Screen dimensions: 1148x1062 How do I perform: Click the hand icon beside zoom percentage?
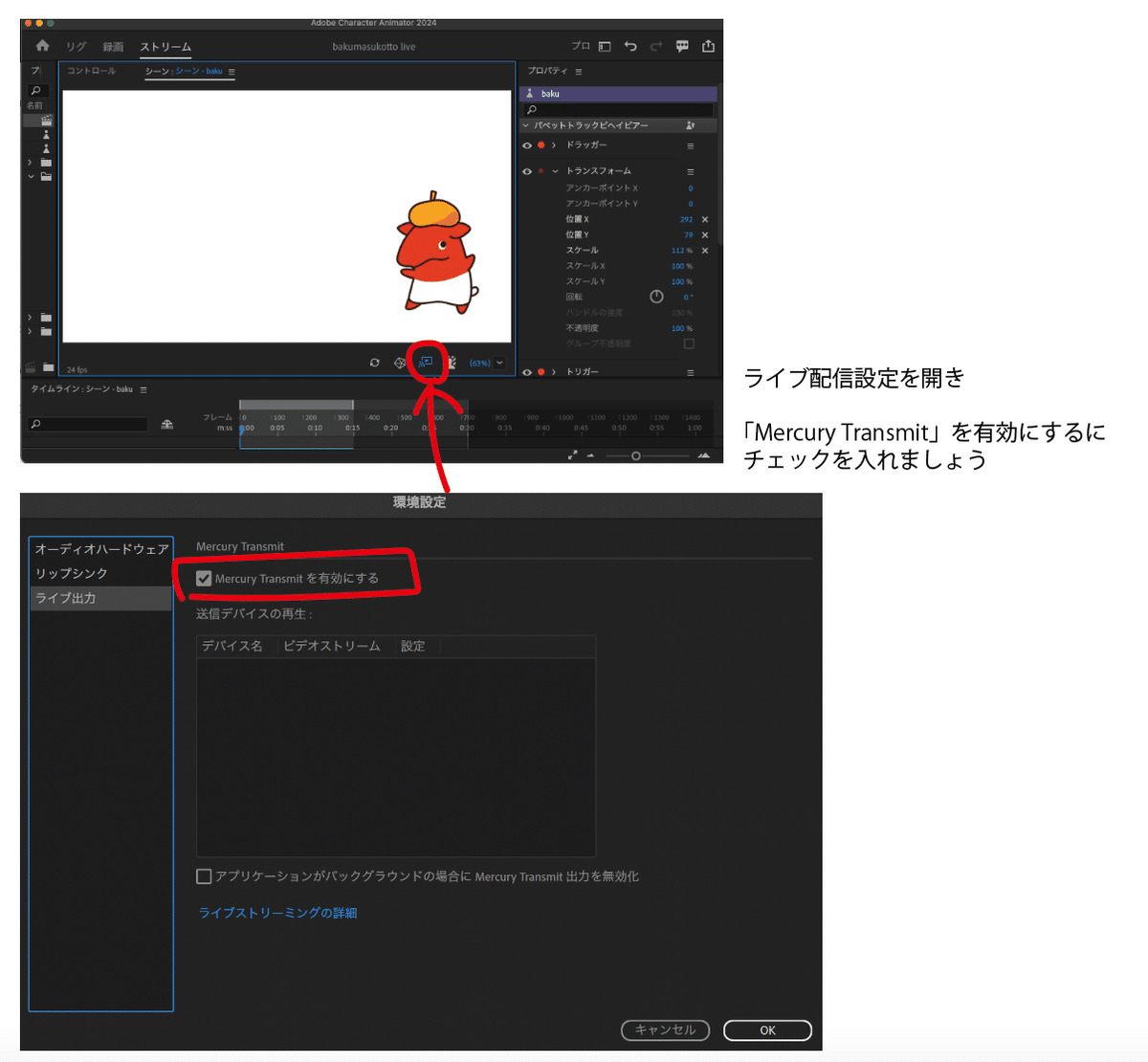point(452,363)
